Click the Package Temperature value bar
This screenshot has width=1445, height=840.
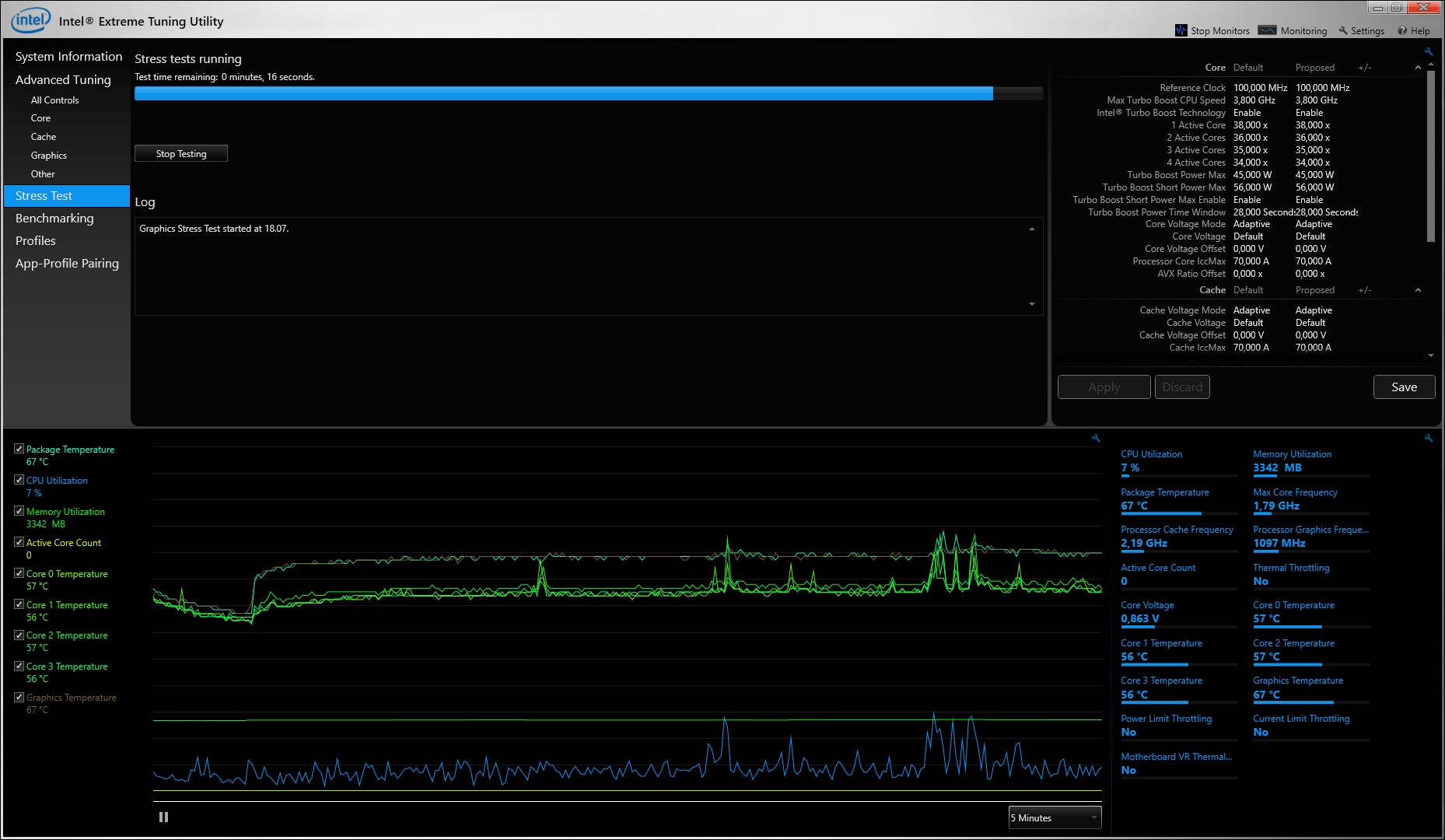(1178, 514)
